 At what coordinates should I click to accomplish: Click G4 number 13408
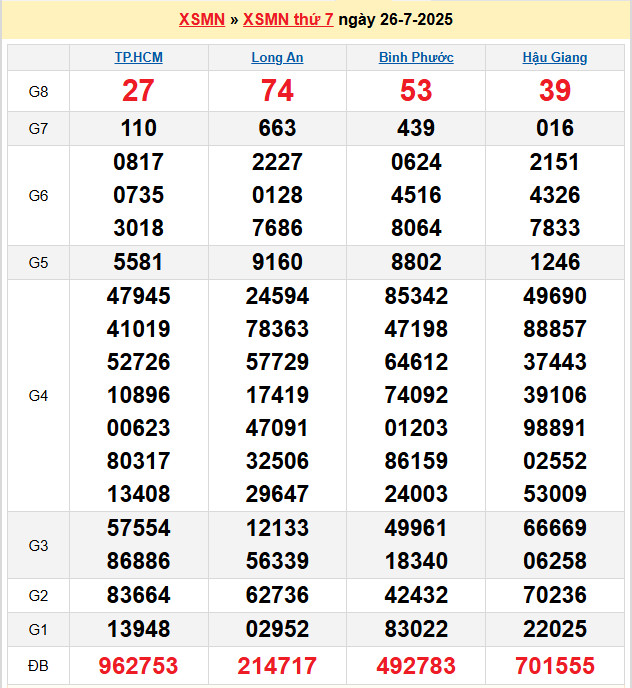click(x=139, y=494)
